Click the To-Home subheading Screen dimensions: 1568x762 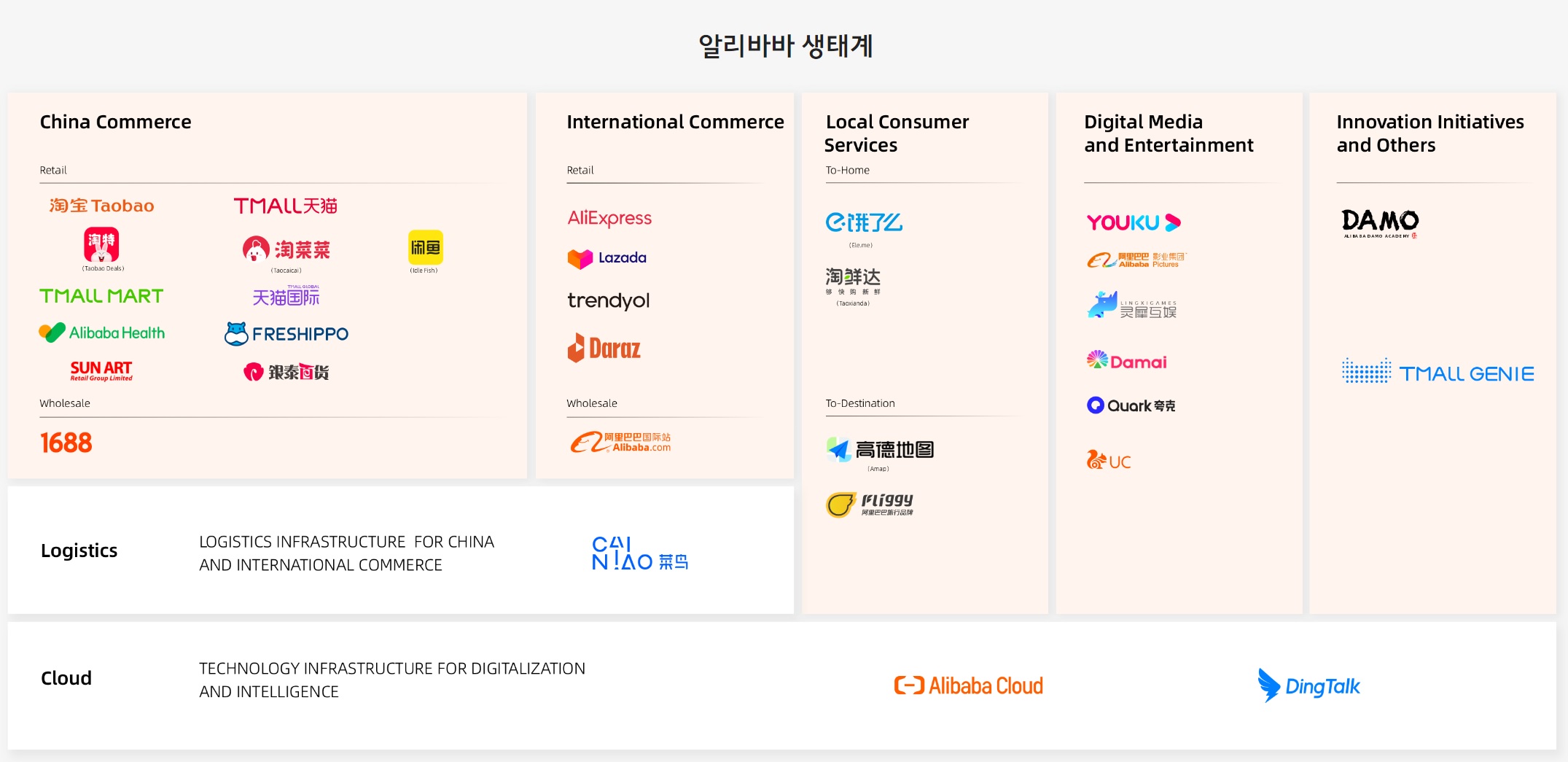pyautogui.click(x=847, y=170)
